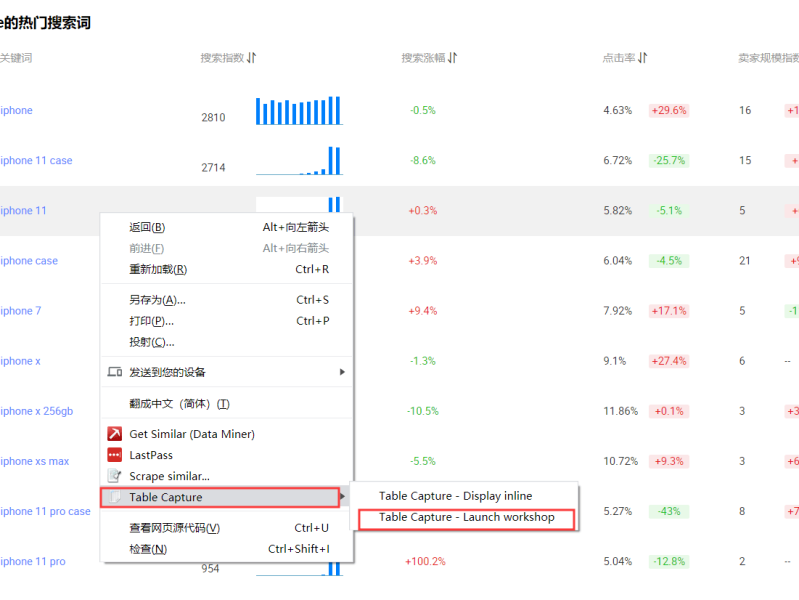
Task: Choose 投射(C)... menu entry
Action: tap(227, 342)
